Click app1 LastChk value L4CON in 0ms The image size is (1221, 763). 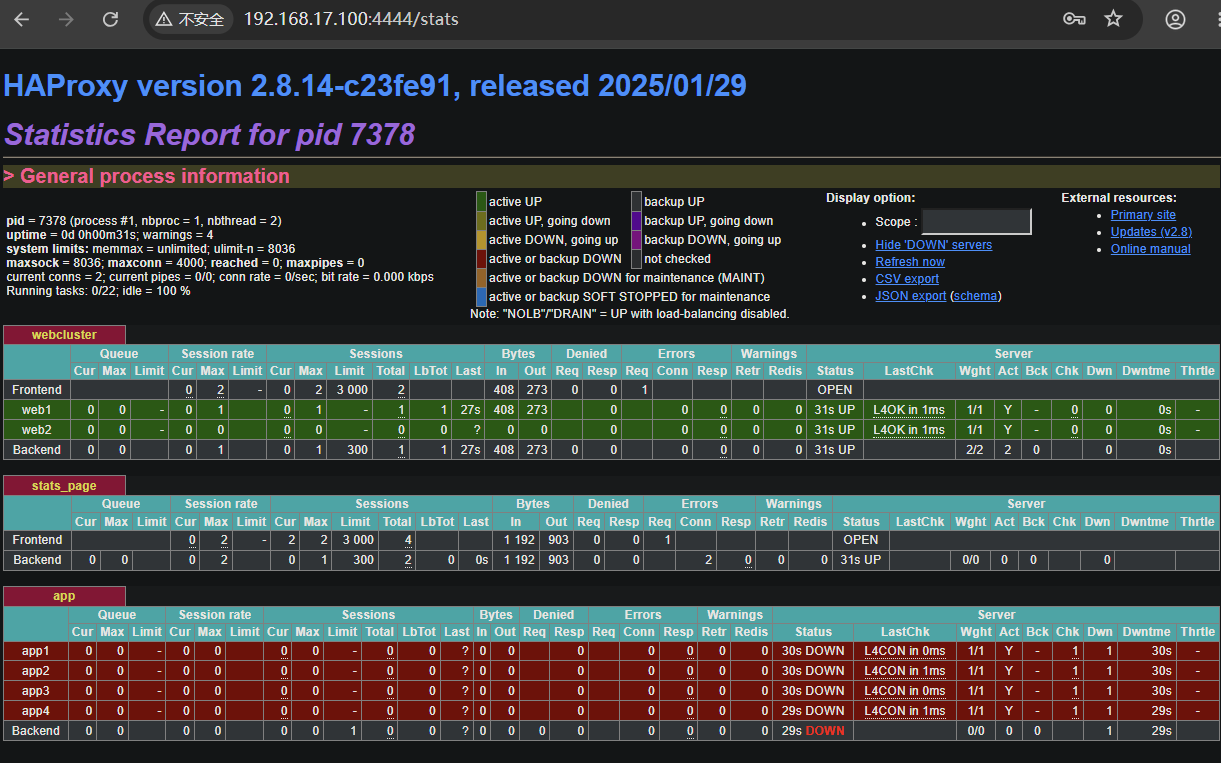pos(905,651)
